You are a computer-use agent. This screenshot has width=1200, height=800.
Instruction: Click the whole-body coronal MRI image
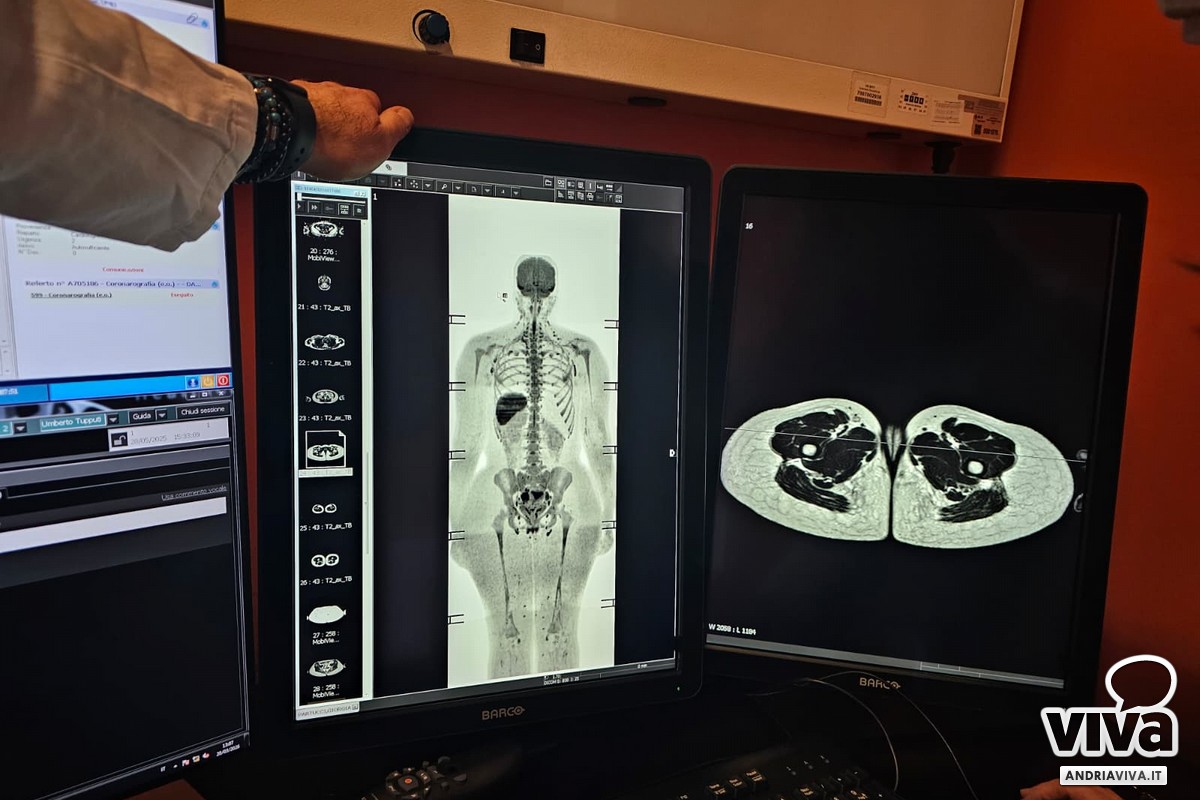click(533, 430)
